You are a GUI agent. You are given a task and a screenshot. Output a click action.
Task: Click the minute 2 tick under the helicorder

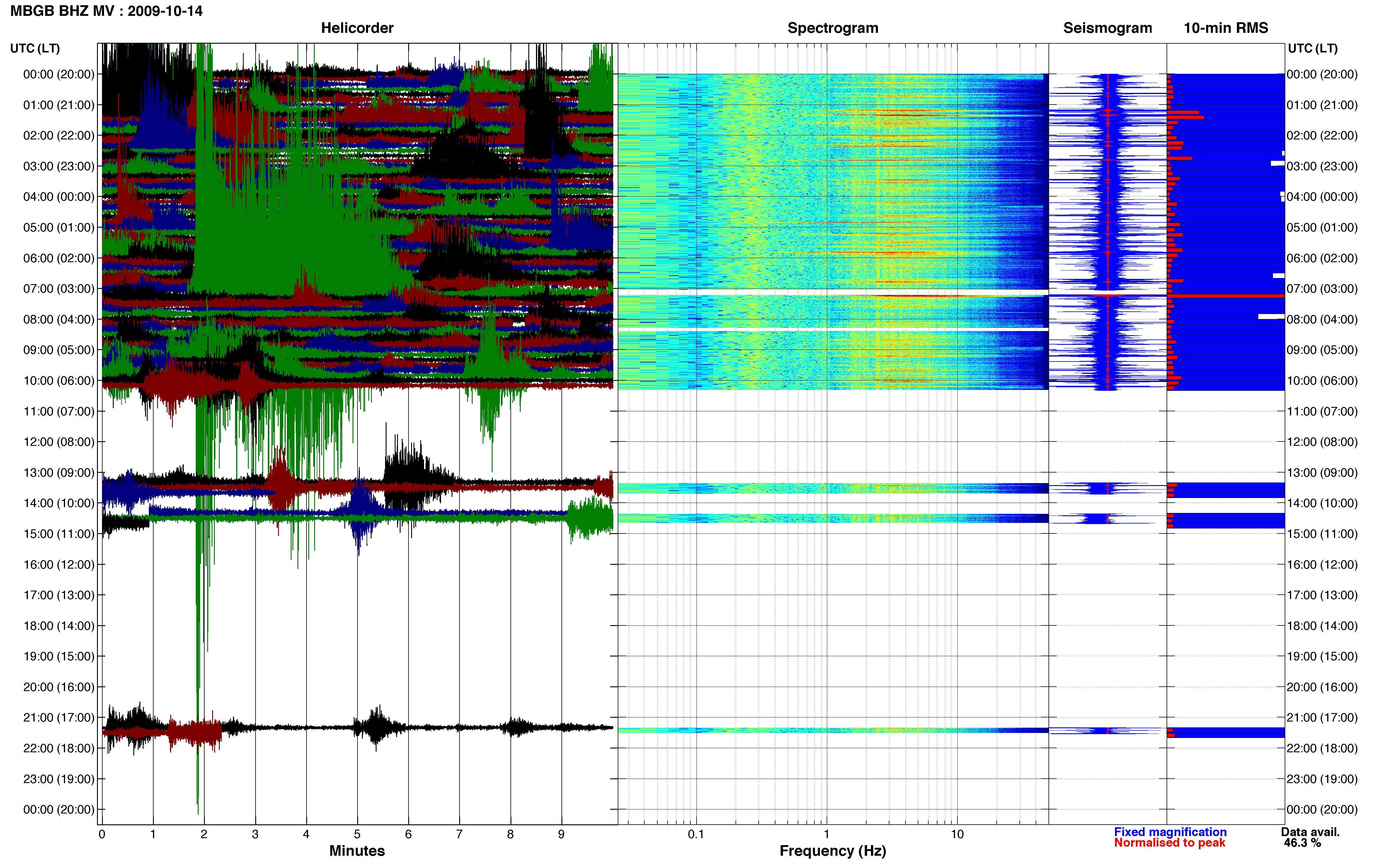[204, 834]
